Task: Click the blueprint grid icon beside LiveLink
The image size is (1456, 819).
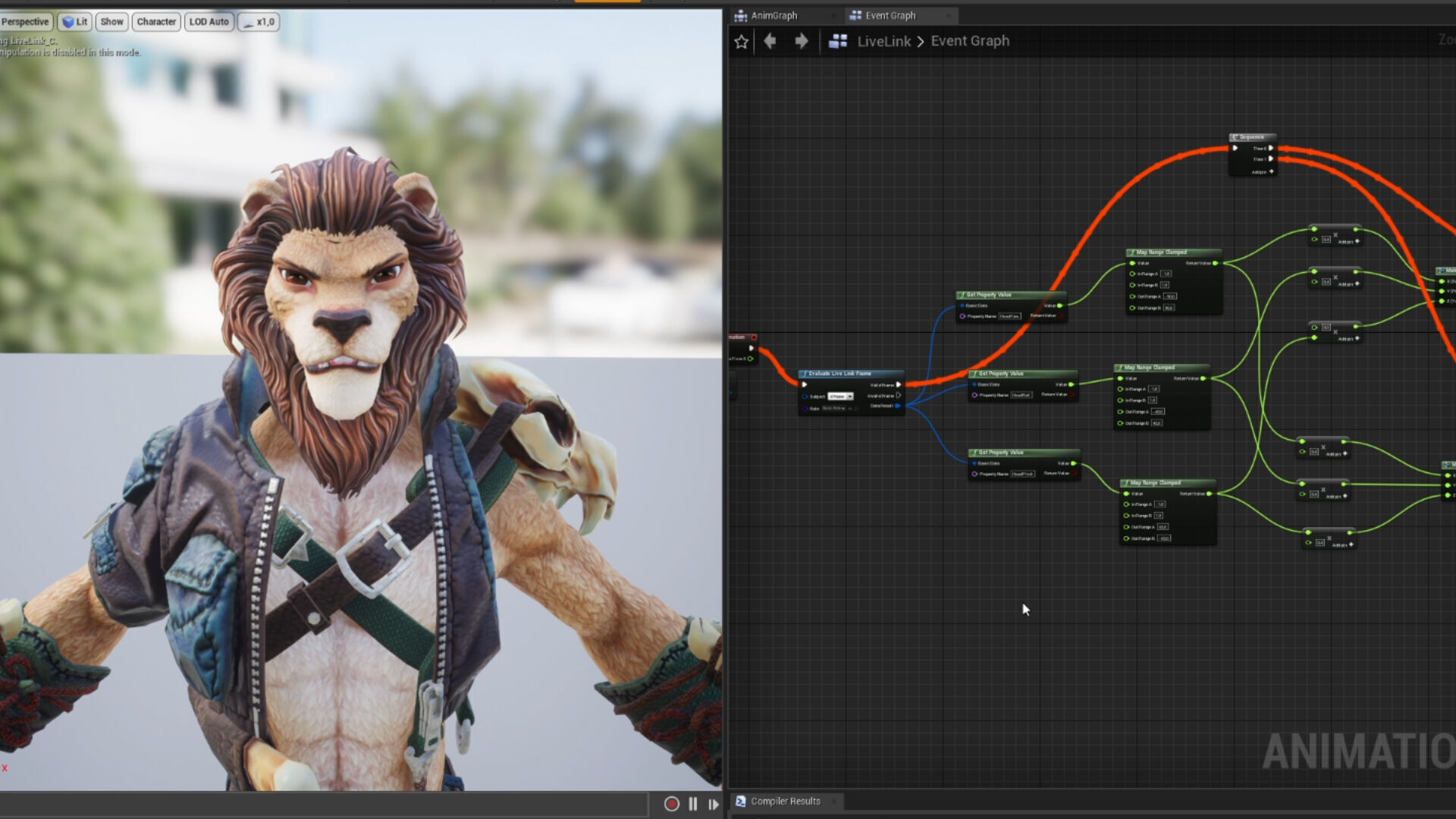Action: (x=837, y=41)
